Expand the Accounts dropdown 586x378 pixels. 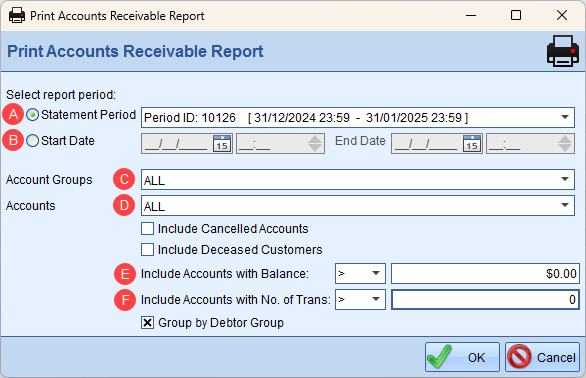point(358,206)
